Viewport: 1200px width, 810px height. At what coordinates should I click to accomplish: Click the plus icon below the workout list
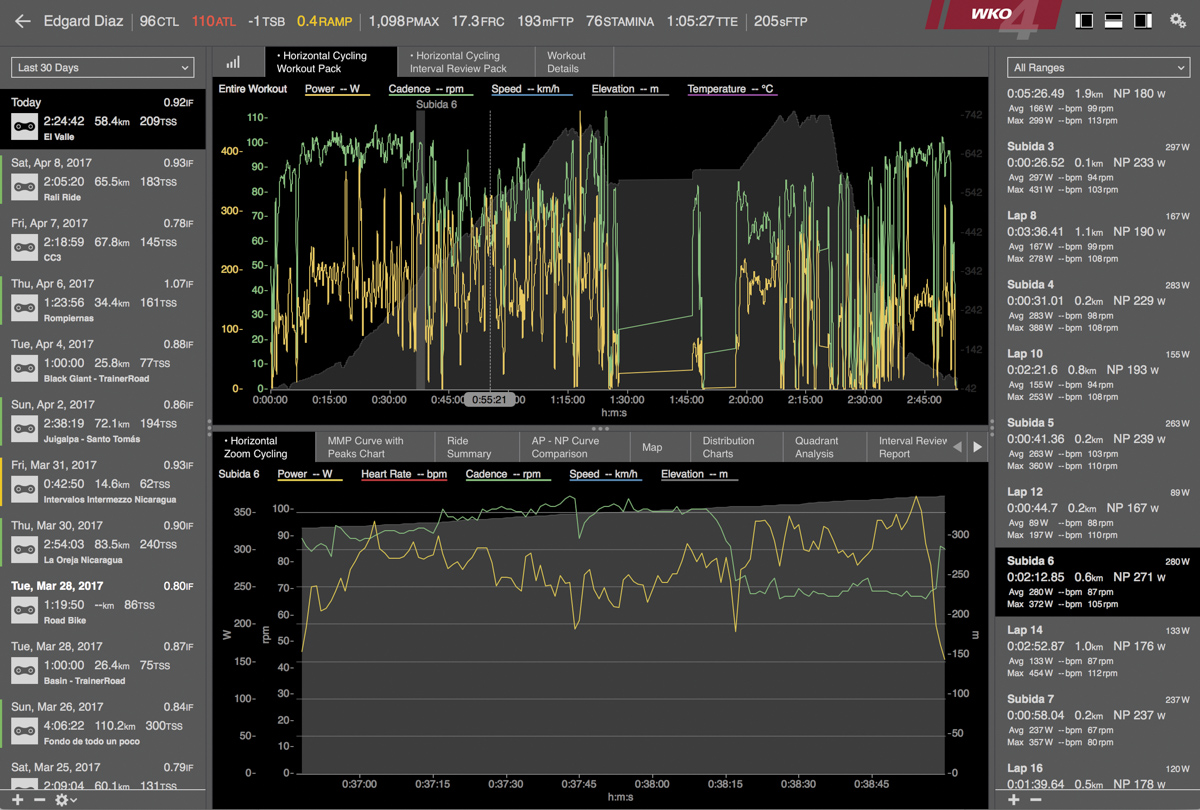[17, 799]
